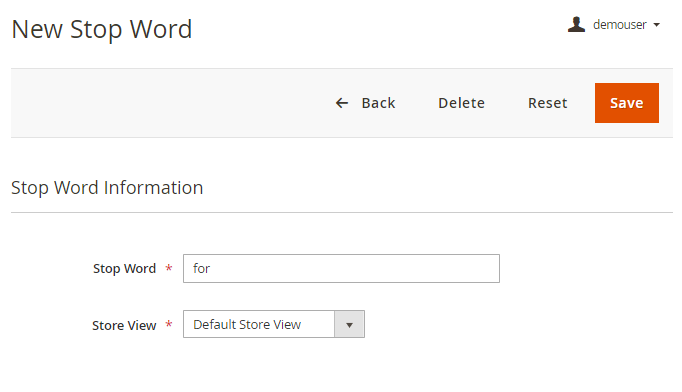Focus the Stop Word input field
The height and width of the screenshot is (392, 682).
(341, 268)
